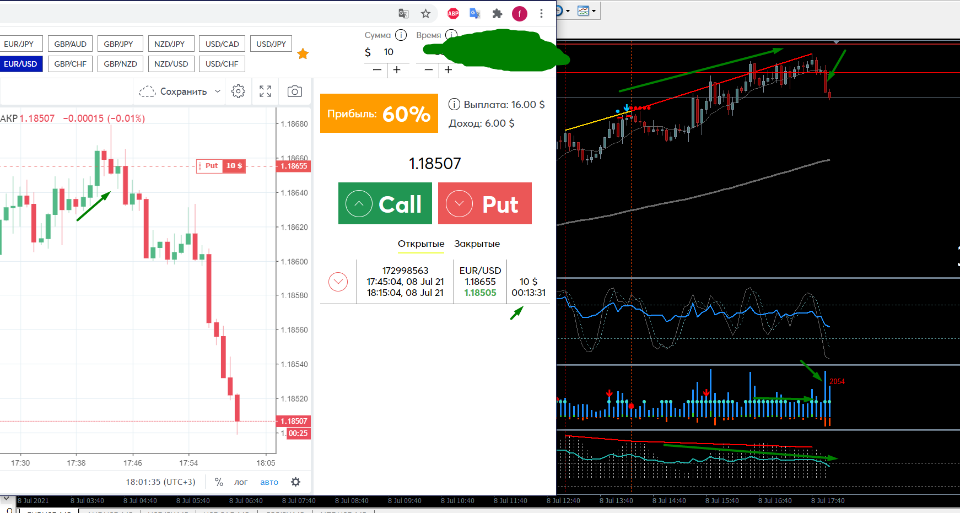Show info for Сумма
This screenshot has height=513, width=960.
401,35
